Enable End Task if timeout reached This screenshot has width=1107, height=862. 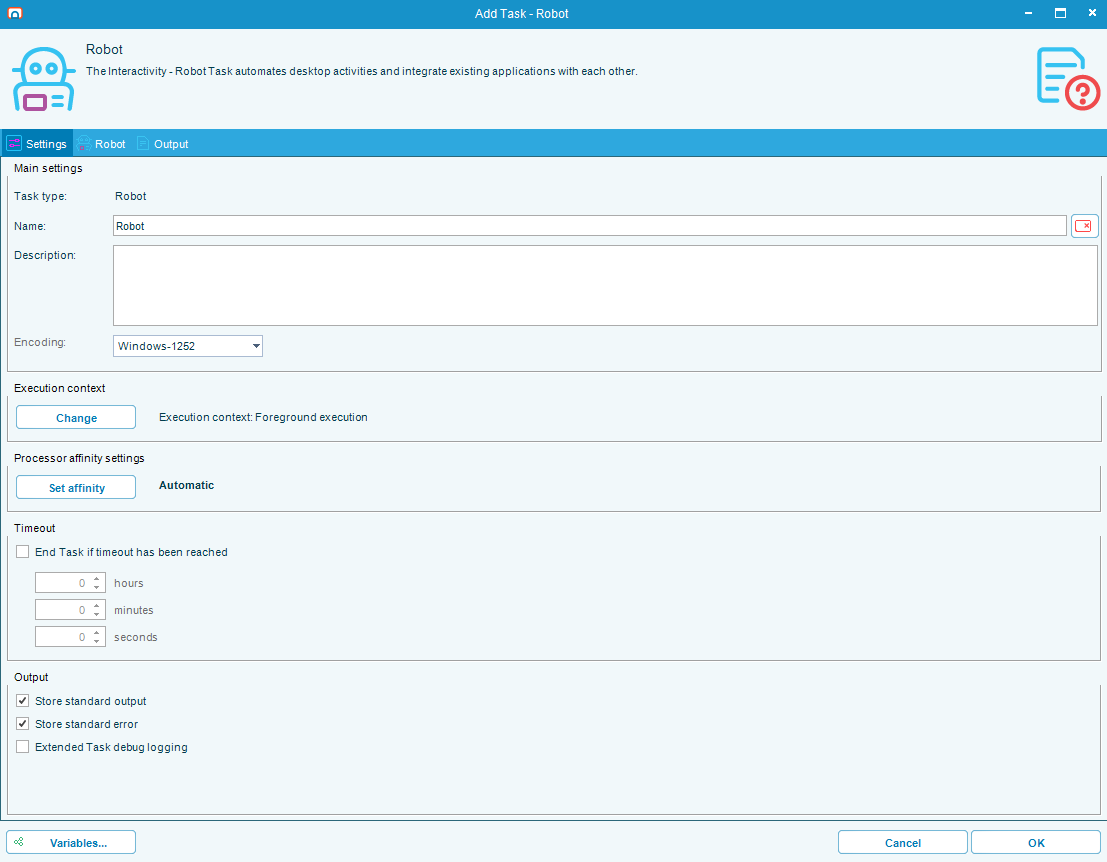[23, 552]
